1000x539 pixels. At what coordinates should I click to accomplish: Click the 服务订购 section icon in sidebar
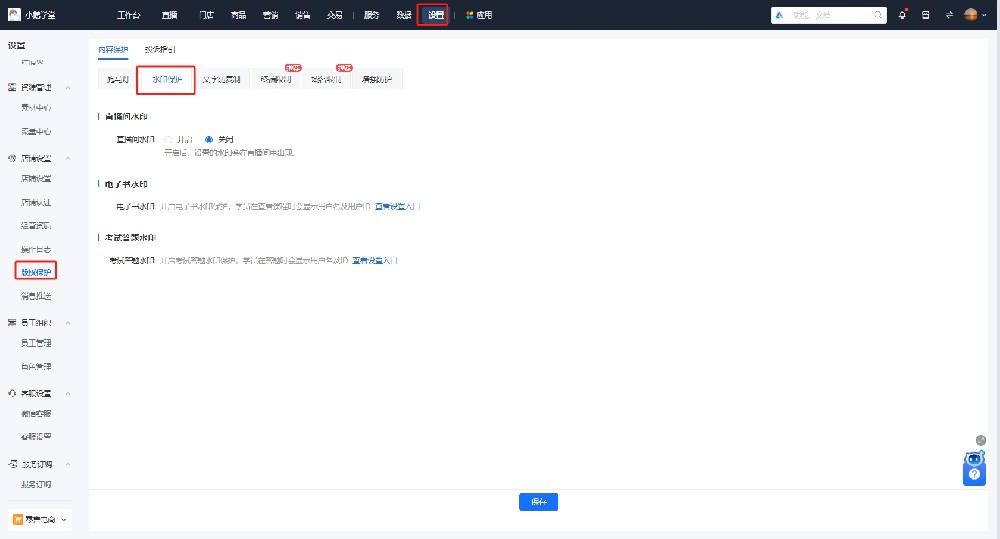(x=11, y=464)
